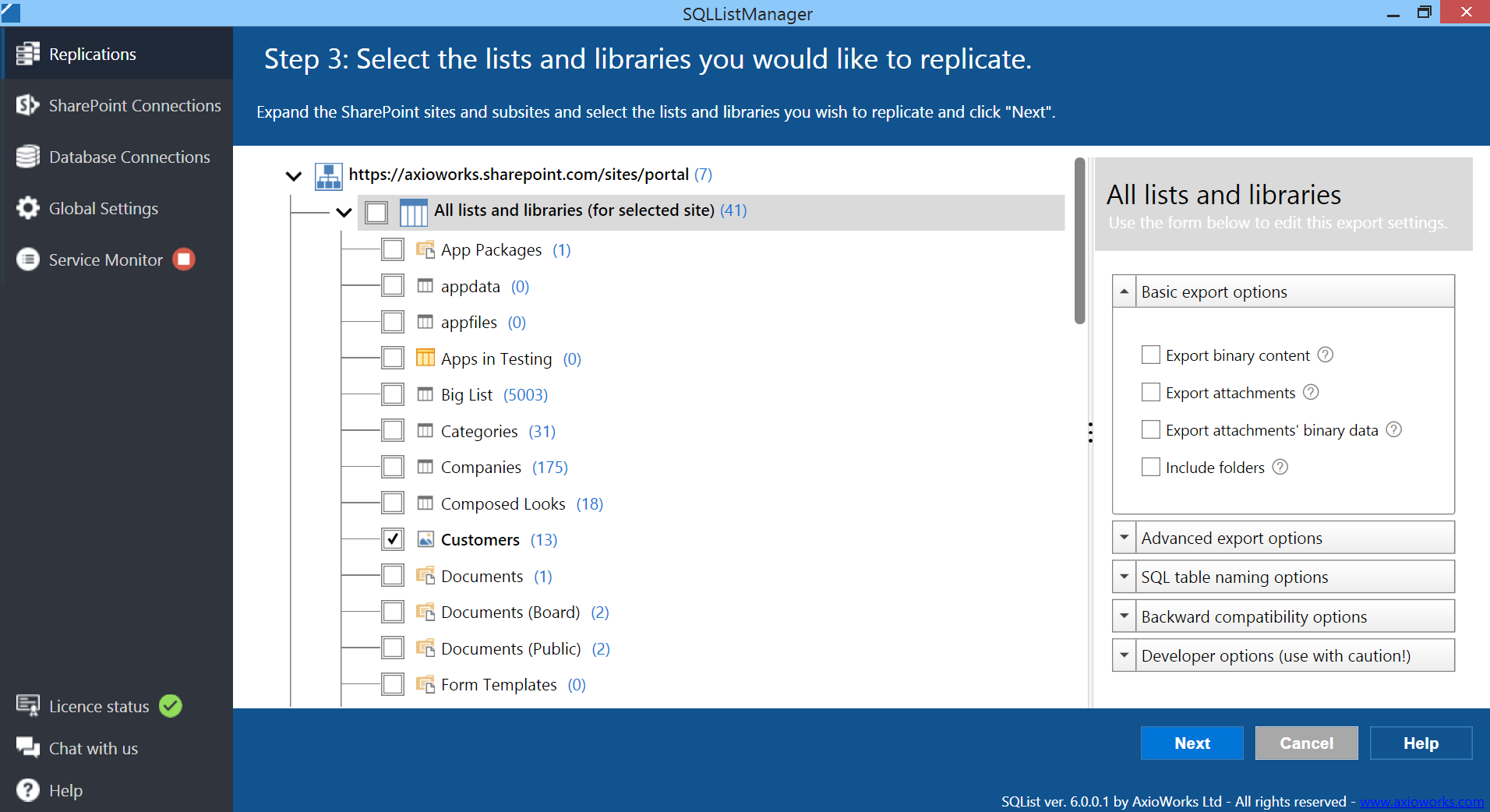Open the www.axioworks.com link
This screenshot has height=812, width=1490.
point(1421,802)
